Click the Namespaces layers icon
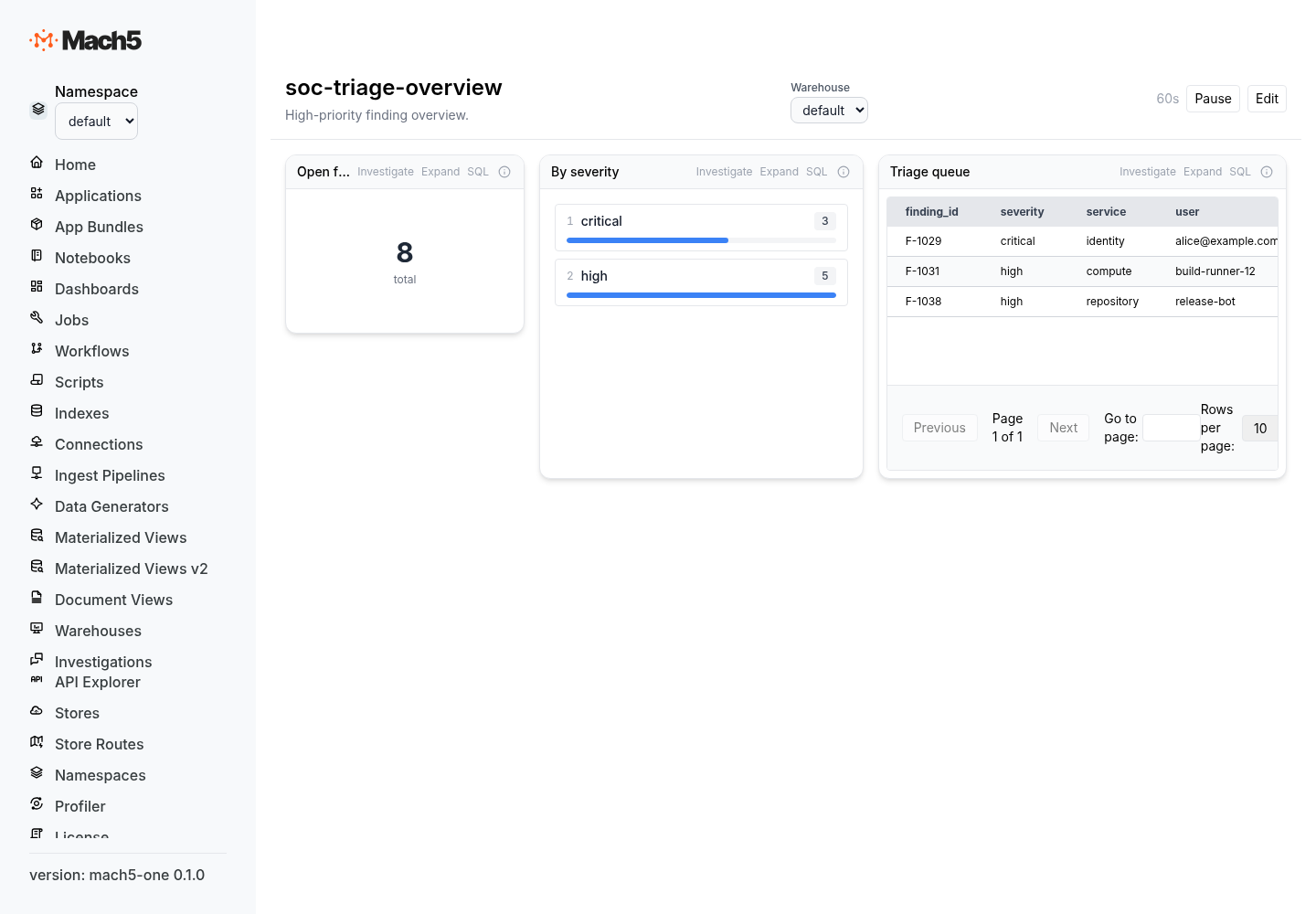Viewport: 1316px width, 914px height. point(37,773)
